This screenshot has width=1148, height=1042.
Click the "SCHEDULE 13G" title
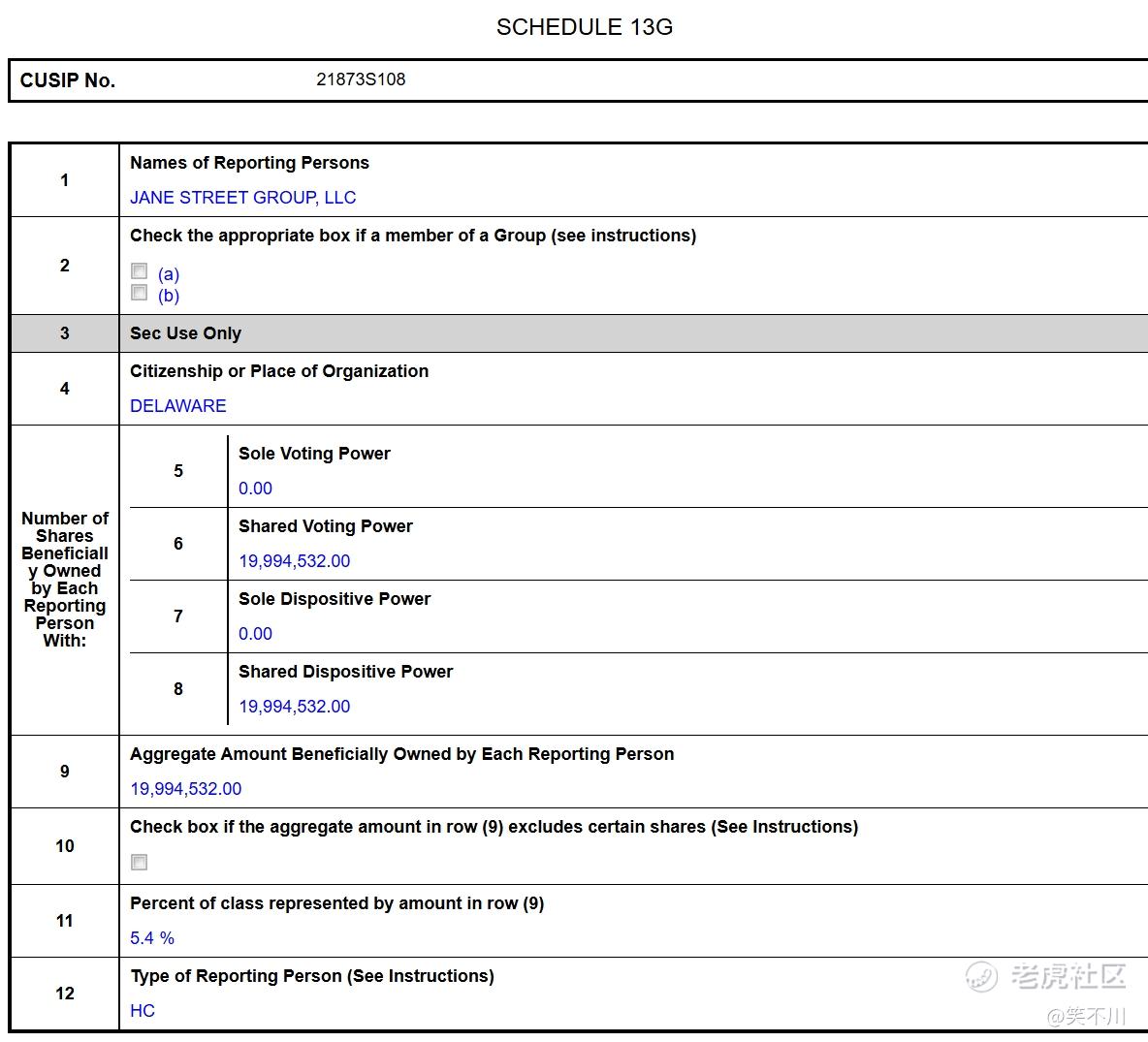[585, 27]
